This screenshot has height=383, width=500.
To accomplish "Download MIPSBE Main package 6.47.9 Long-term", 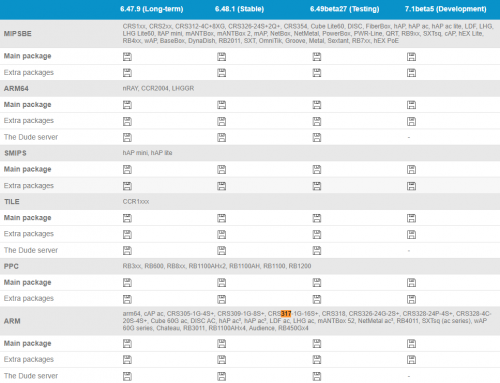I will (127, 57).
